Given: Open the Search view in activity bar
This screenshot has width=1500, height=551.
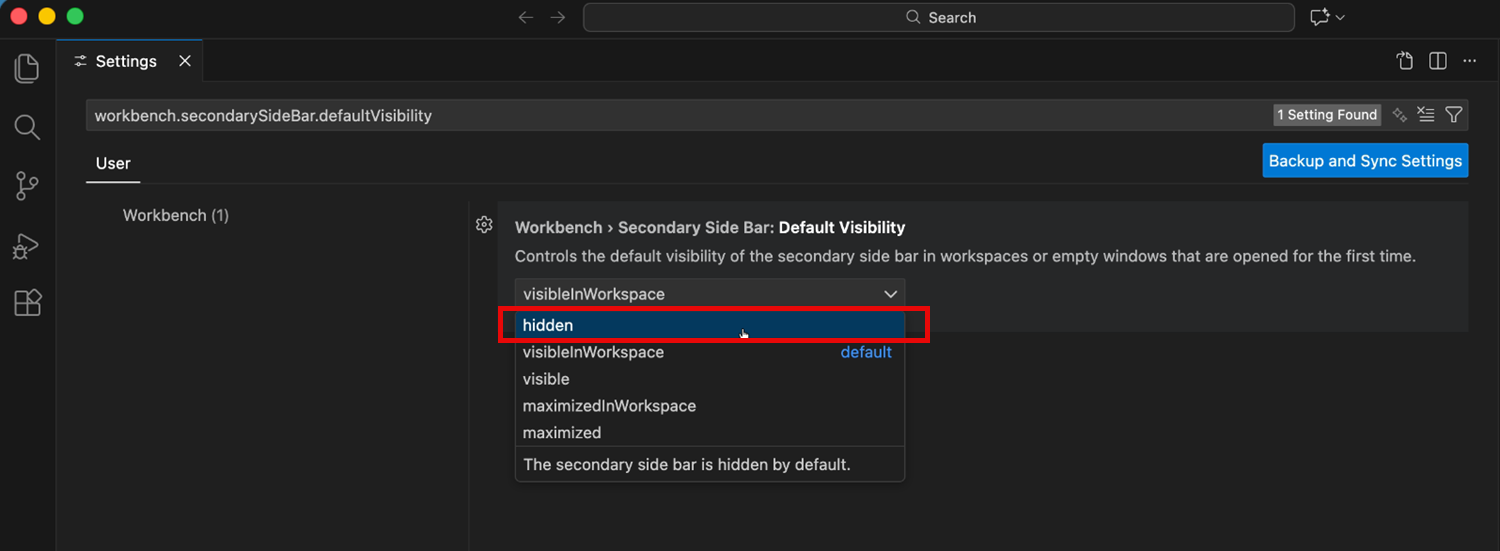Looking at the screenshot, I should 27,127.
